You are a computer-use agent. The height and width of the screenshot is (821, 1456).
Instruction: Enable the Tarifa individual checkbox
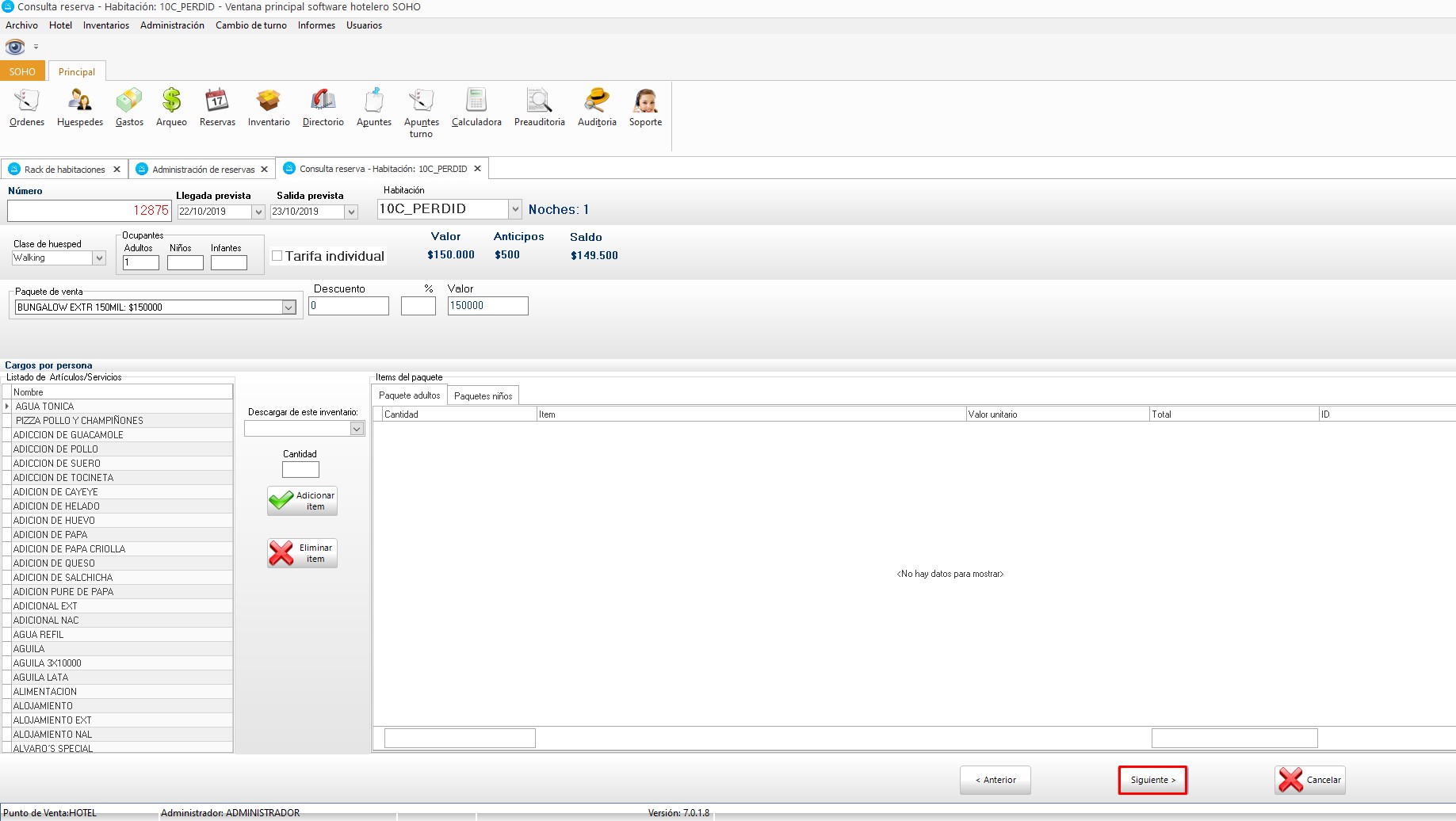pos(277,256)
